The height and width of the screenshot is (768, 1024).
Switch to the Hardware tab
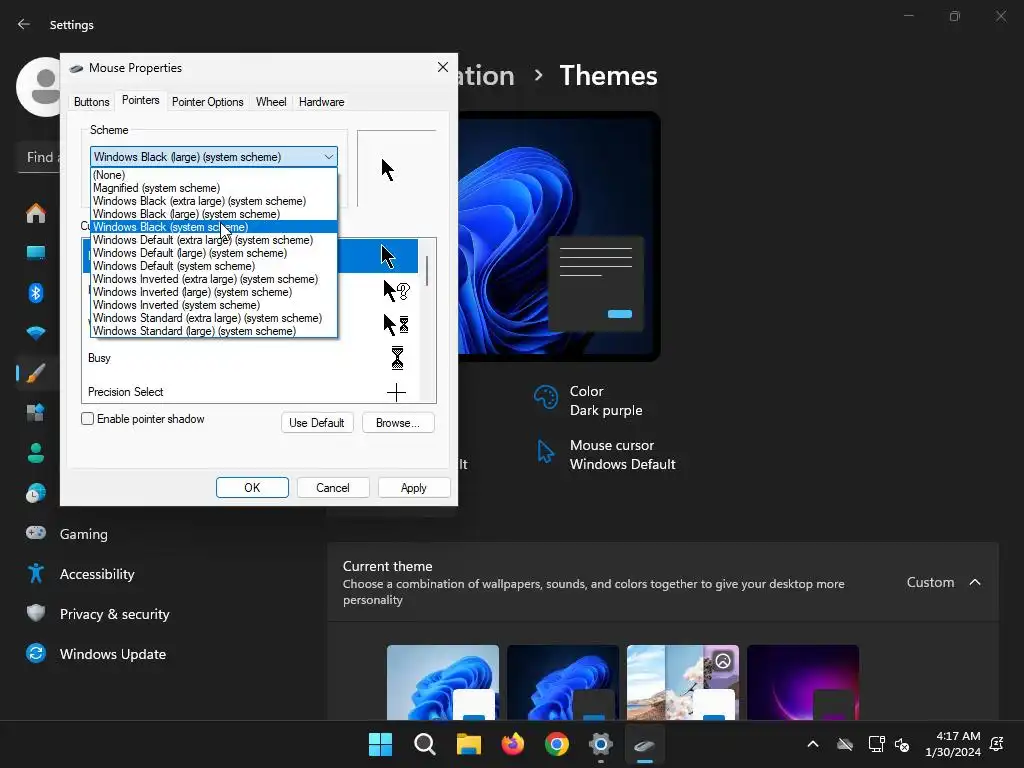[321, 102]
